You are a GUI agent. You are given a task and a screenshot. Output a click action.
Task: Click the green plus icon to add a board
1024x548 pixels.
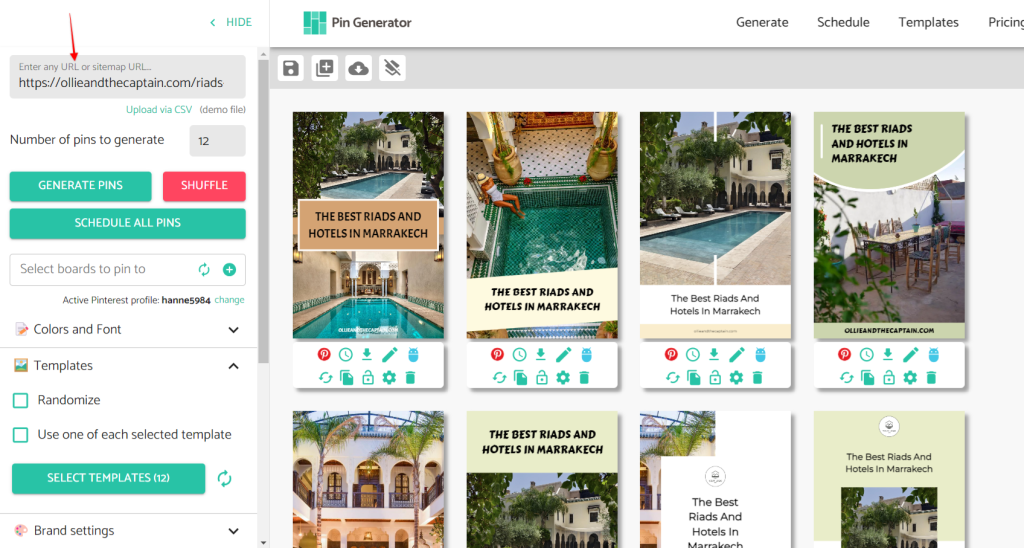point(229,269)
